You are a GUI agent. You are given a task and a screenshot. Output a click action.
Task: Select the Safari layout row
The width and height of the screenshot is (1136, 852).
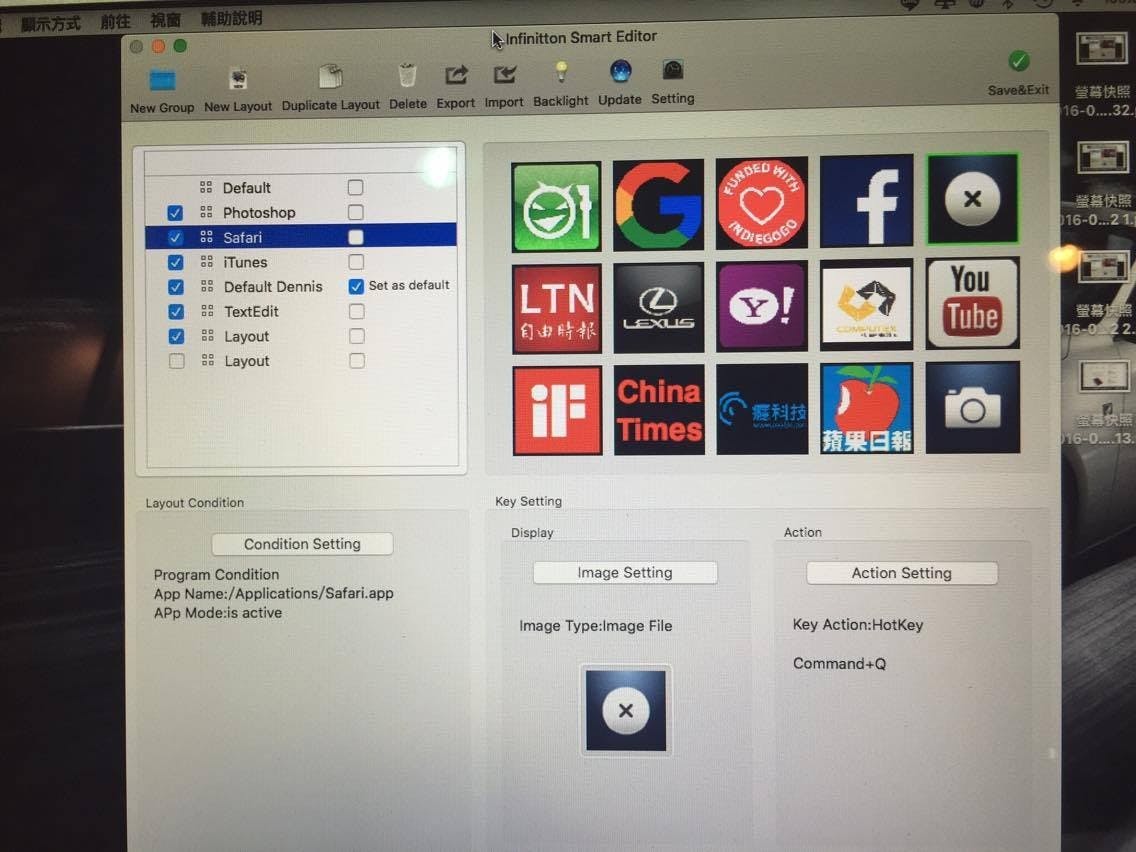pos(301,238)
